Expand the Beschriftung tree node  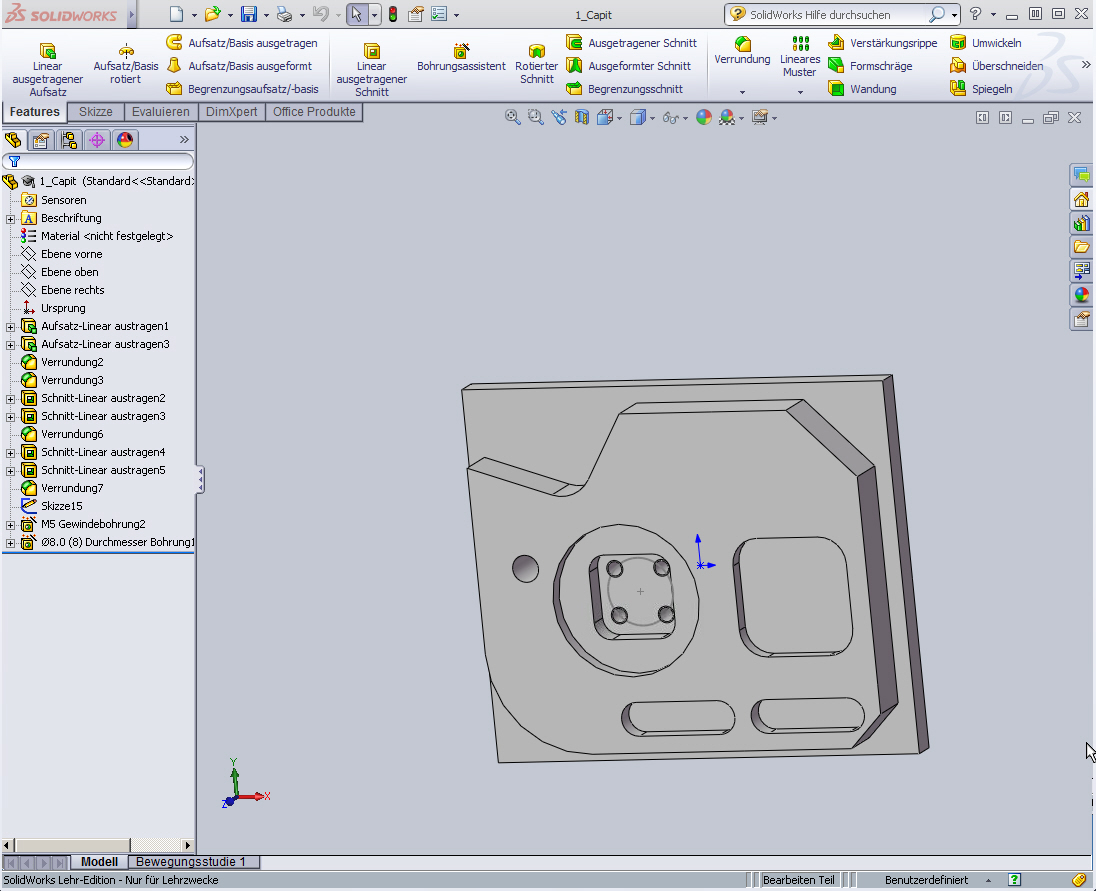pyautogui.click(x=10, y=219)
